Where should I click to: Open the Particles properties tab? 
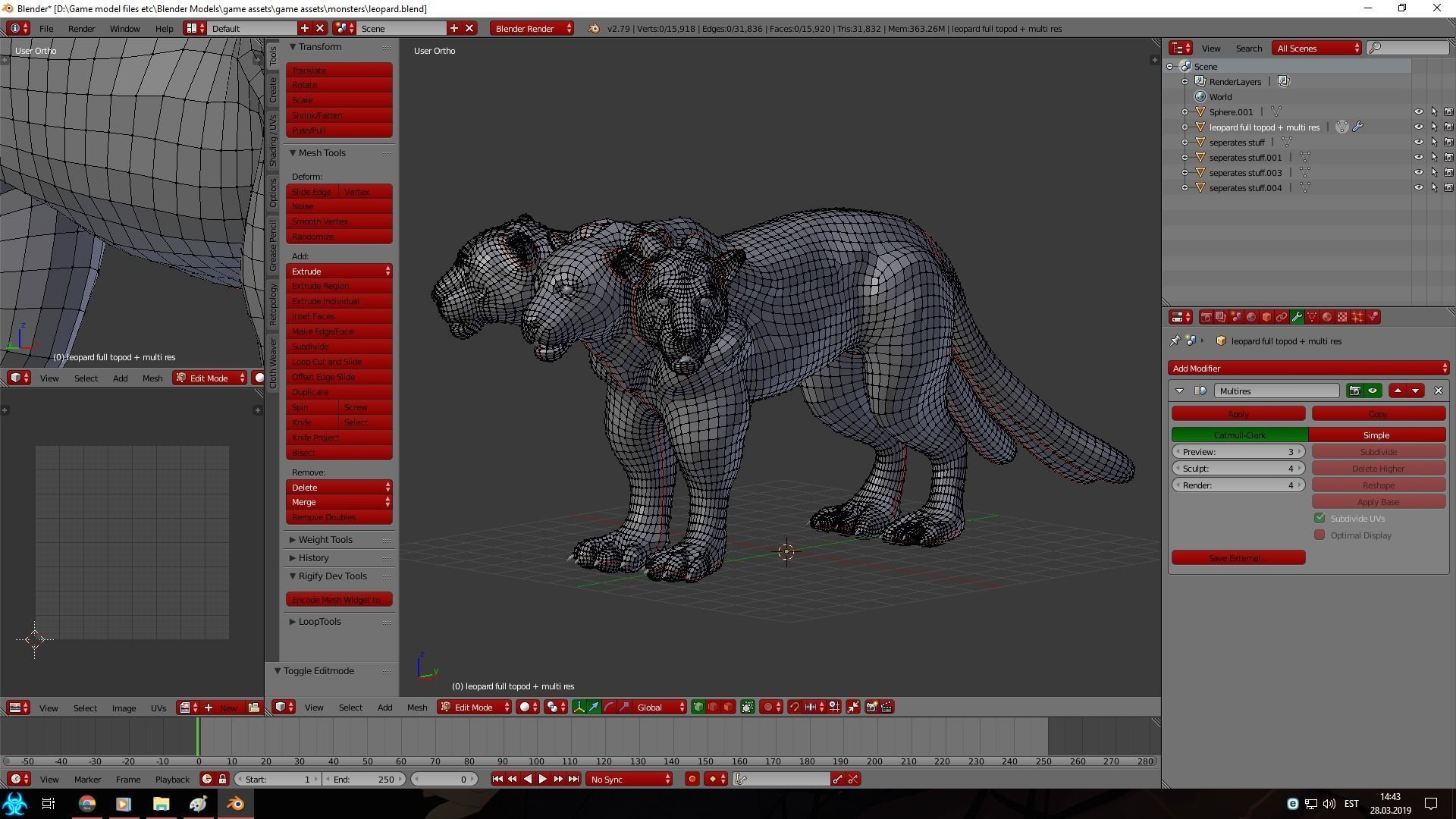pos(1358,317)
